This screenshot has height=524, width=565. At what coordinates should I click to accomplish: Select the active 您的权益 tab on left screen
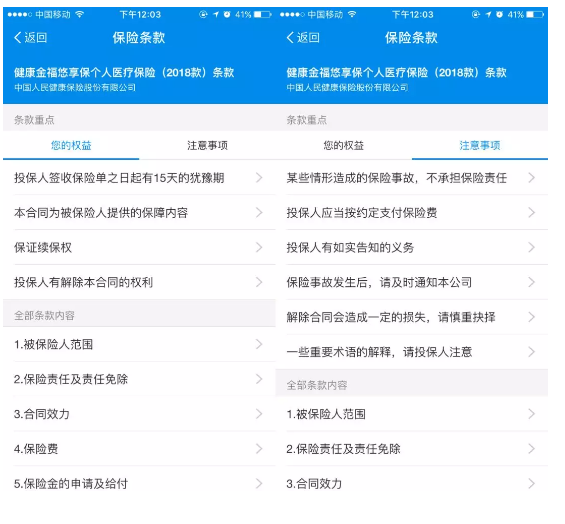(71, 145)
